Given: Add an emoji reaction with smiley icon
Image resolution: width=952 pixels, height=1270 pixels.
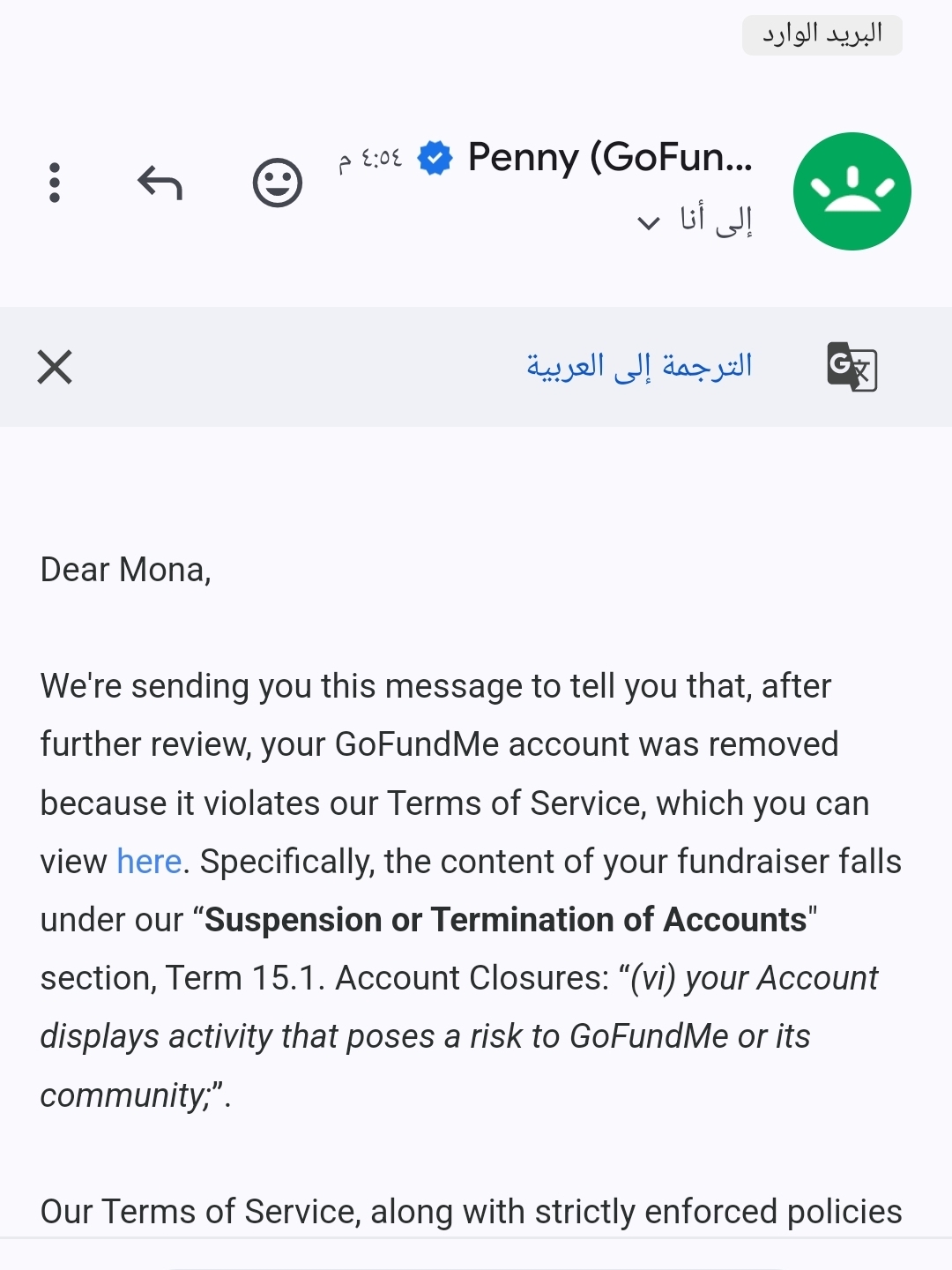Looking at the screenshot, I should tap(278, 183).
